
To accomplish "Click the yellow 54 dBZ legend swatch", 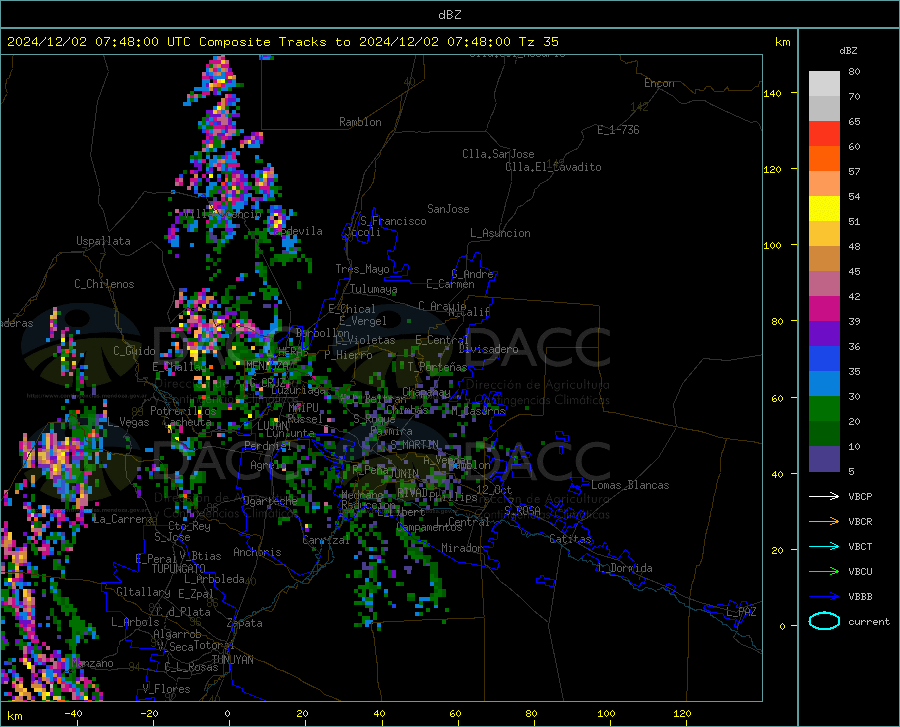I will click(824, 209).
